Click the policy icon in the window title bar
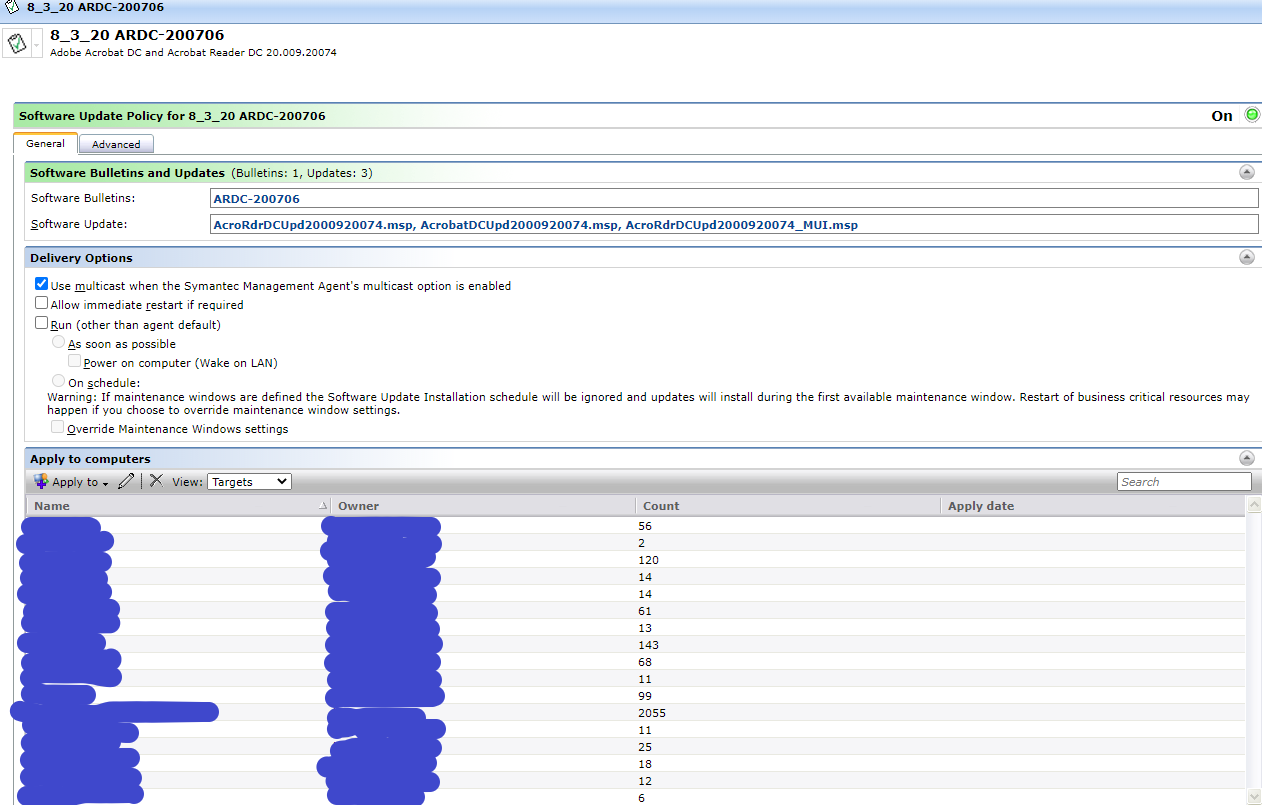The height and width of the screenshot is (805, 1262). (x=10, y=8)
